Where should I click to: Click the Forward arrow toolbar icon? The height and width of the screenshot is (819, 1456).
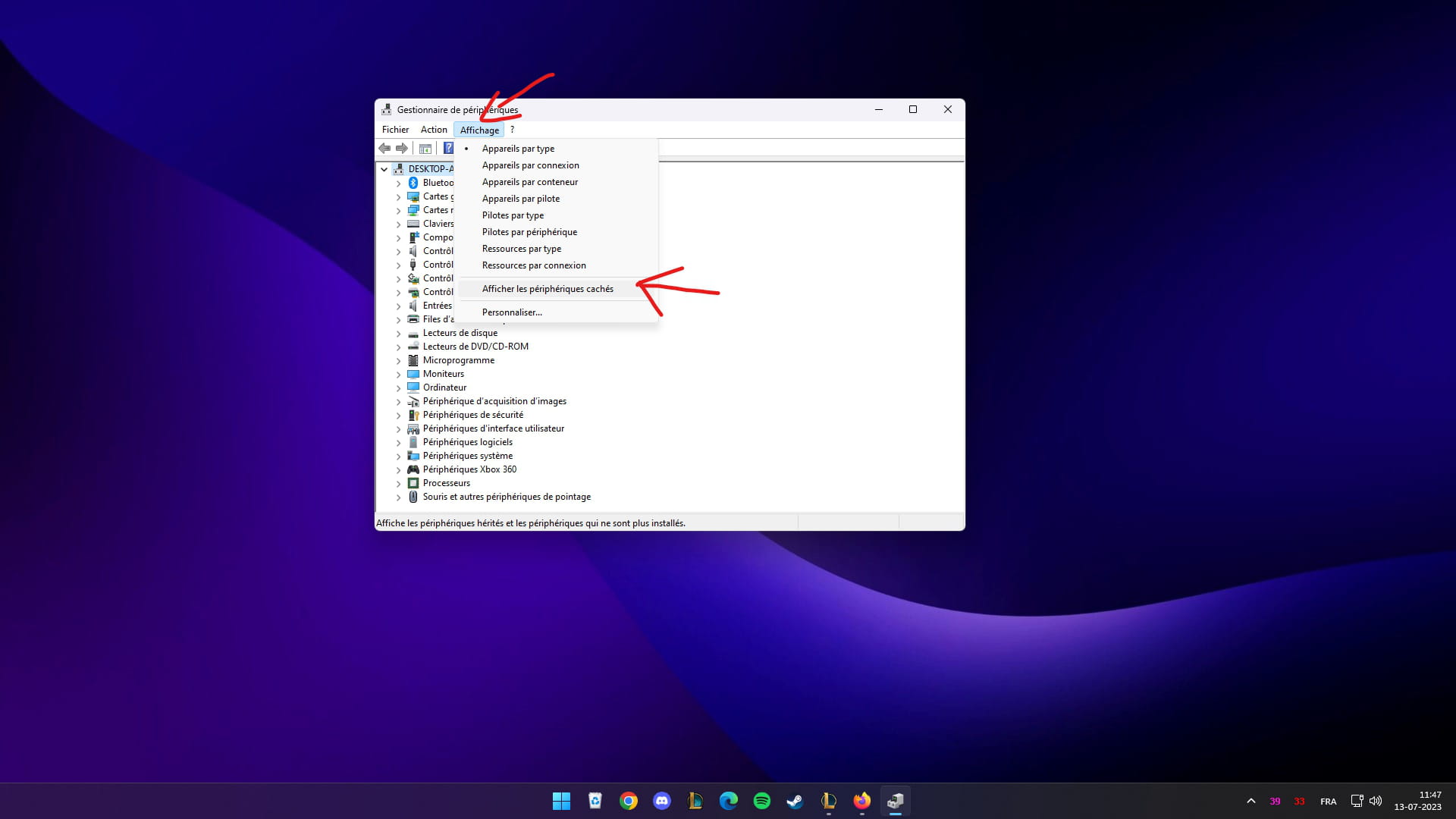point(402,149)
